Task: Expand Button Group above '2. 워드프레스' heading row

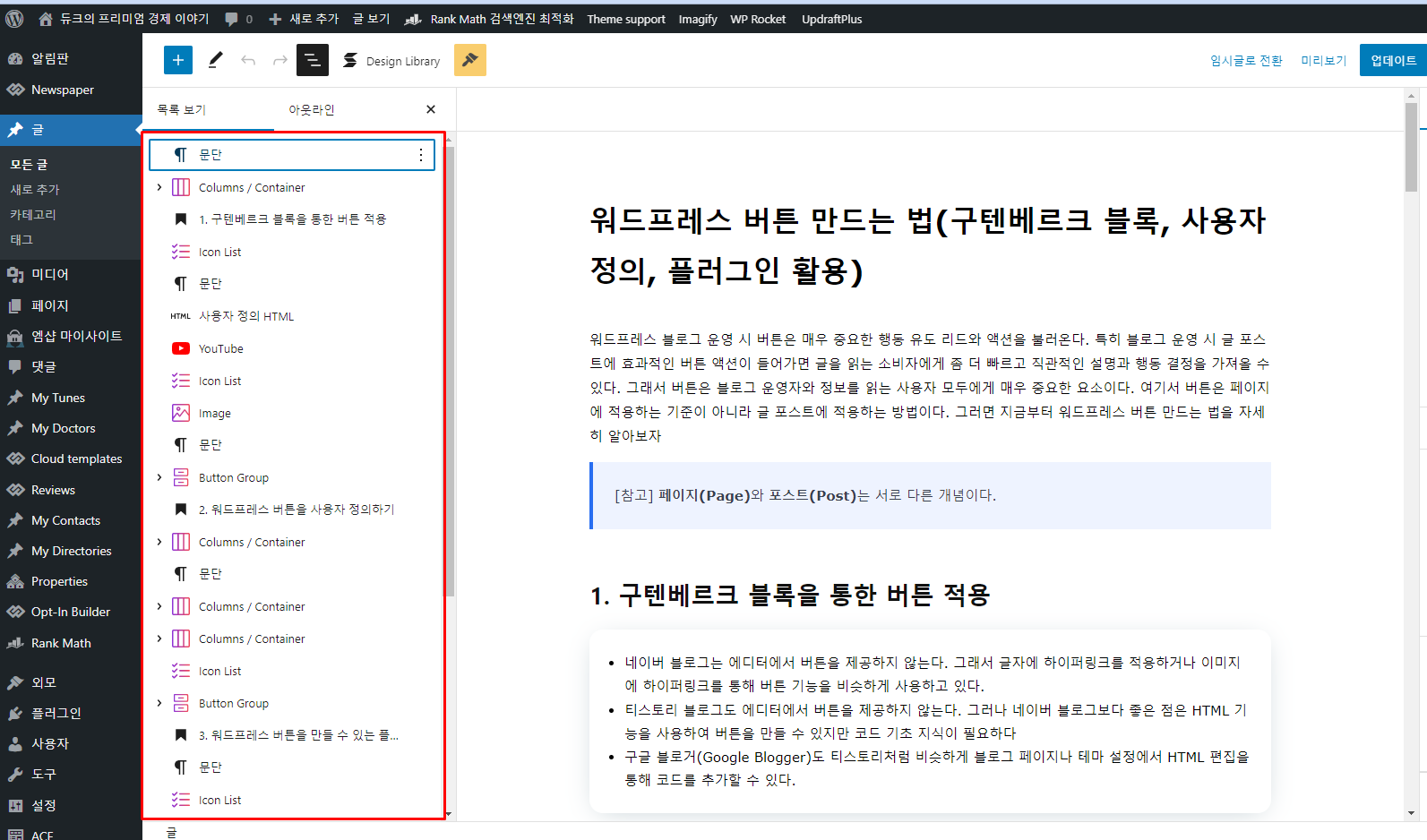Action: tap(159, 477)
